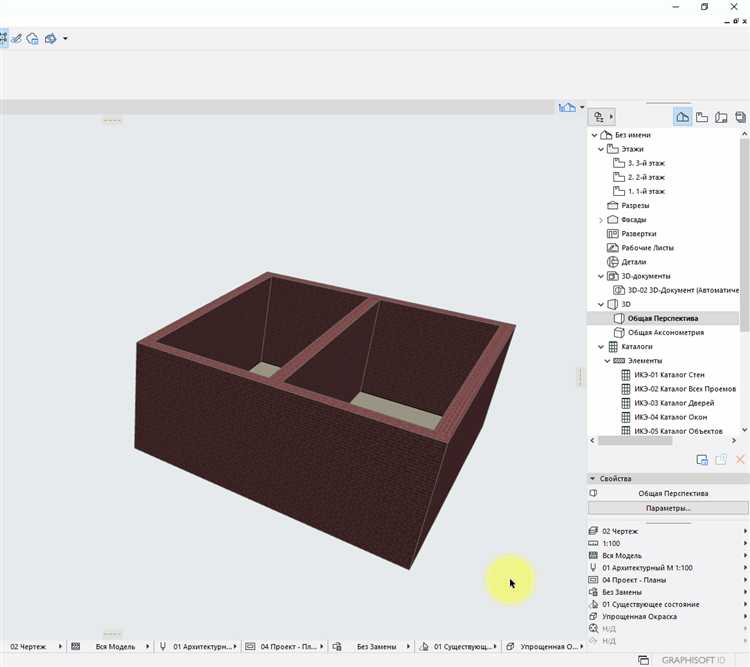Switch Navigator to Publisher Sets
This screenshot has width=750, height=667.
tap(740, 117)
